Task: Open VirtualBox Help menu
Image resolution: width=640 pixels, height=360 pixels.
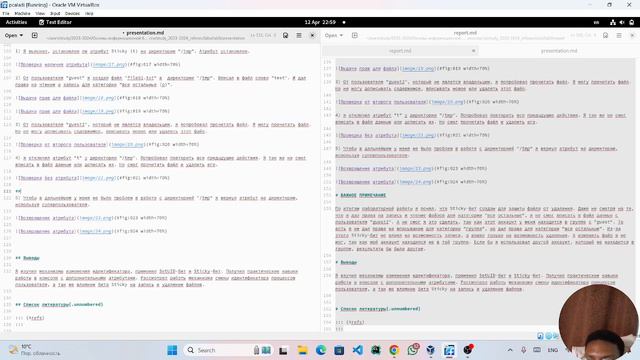Action: pyautogui.click(x=89, y=13)
